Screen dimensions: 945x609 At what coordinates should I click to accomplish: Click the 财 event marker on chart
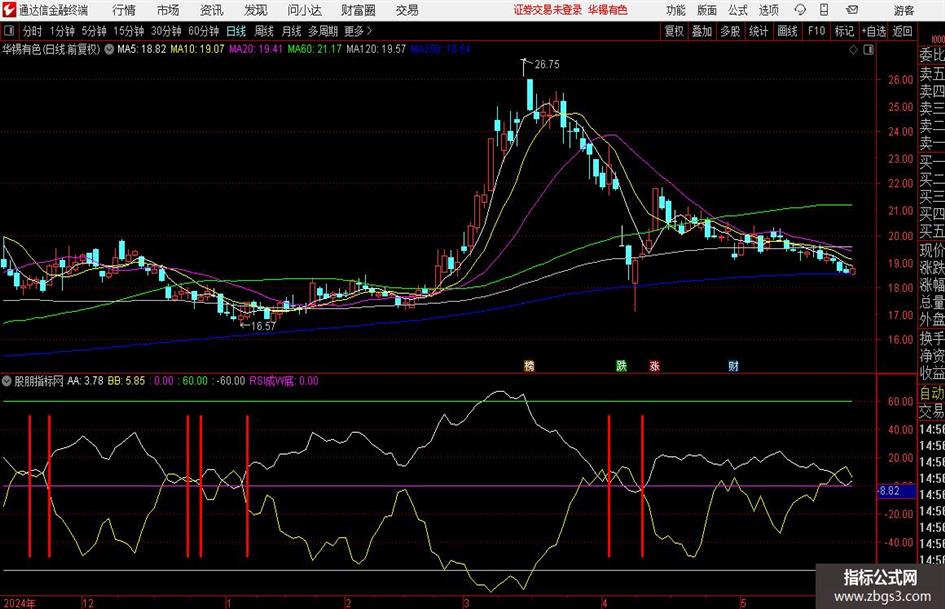coord(733,366)
